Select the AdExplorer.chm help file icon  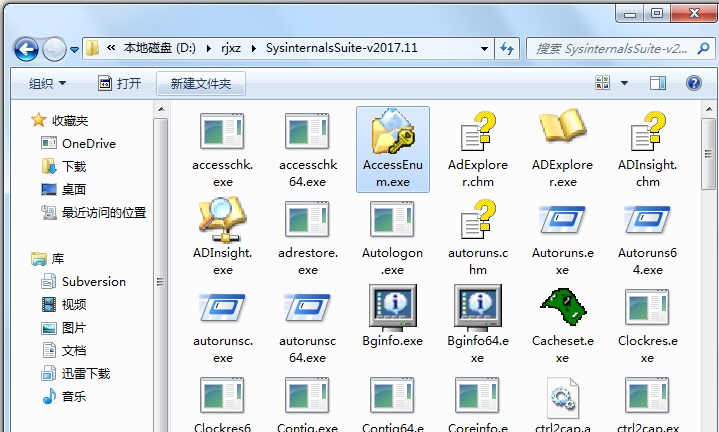478,131
